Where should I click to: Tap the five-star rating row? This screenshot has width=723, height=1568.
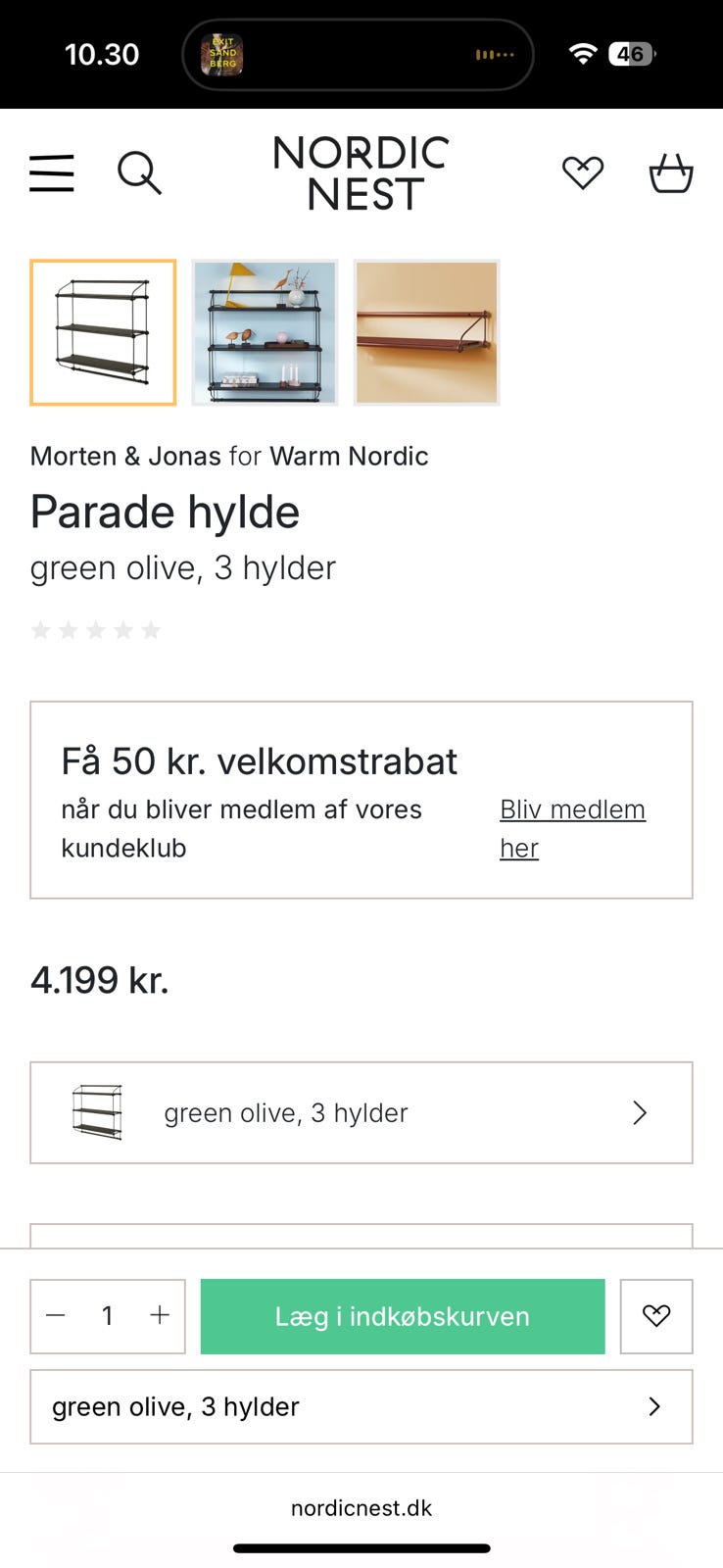point(96,630)
